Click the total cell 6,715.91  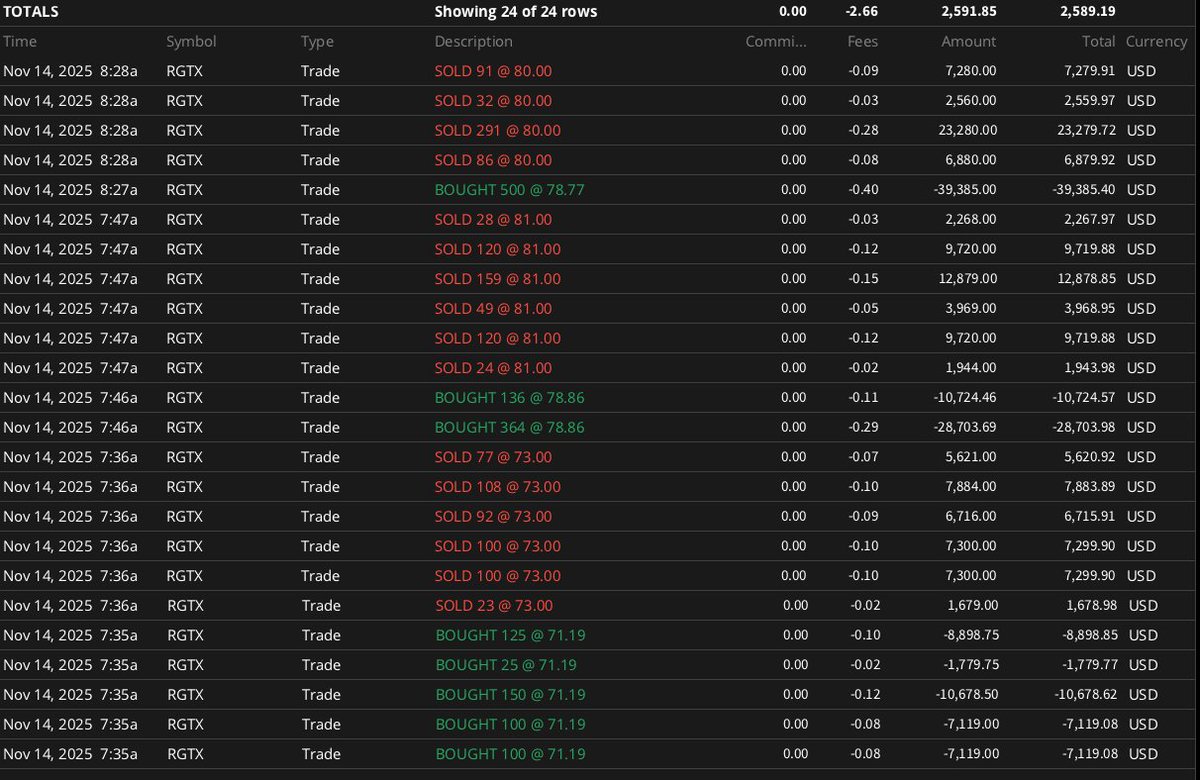point(1088,517)
